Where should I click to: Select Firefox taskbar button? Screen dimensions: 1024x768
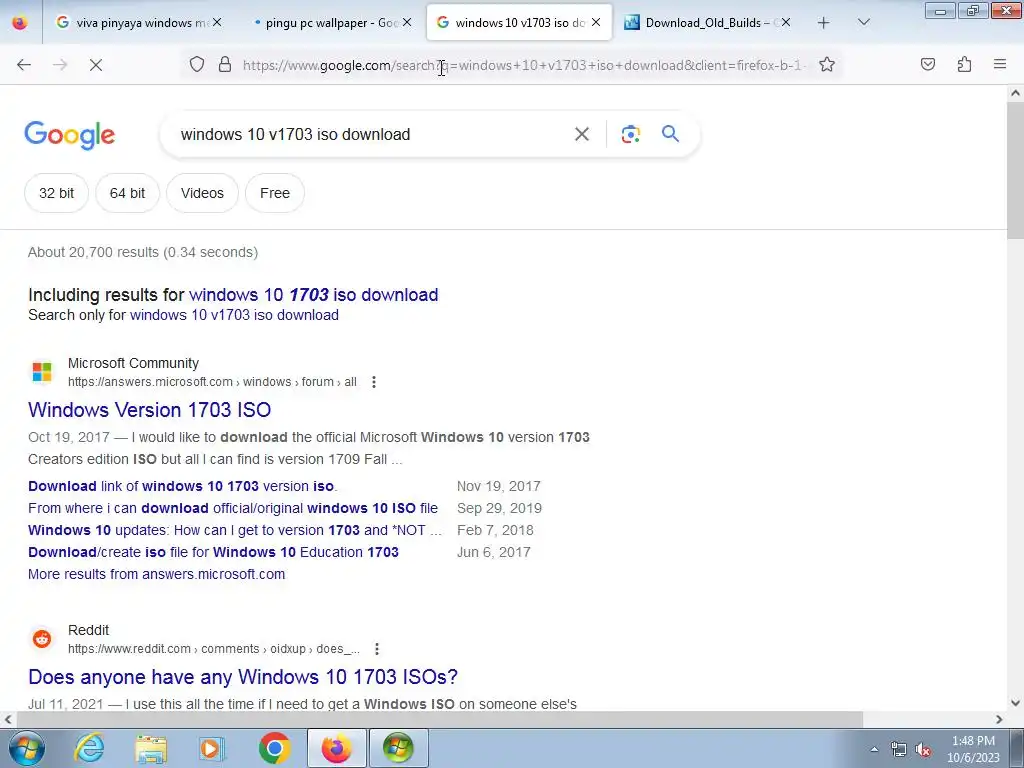336,748
